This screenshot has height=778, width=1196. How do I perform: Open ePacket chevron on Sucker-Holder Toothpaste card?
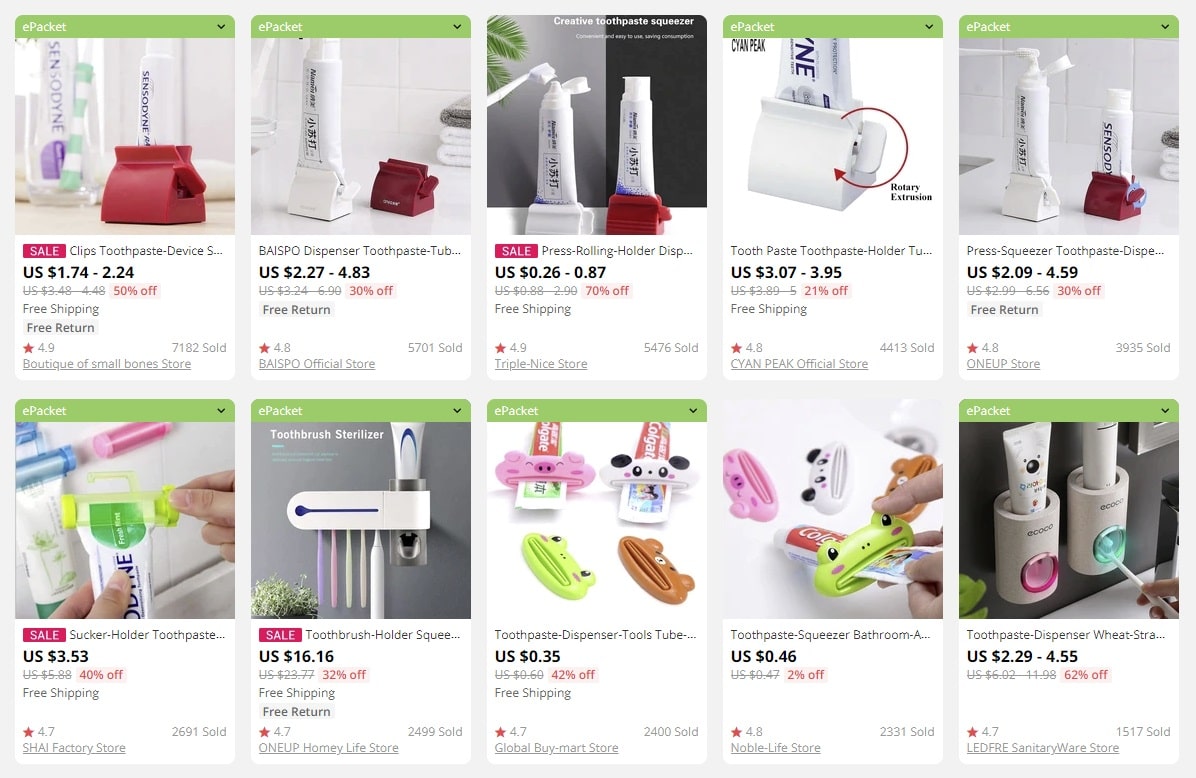(221, 410)
